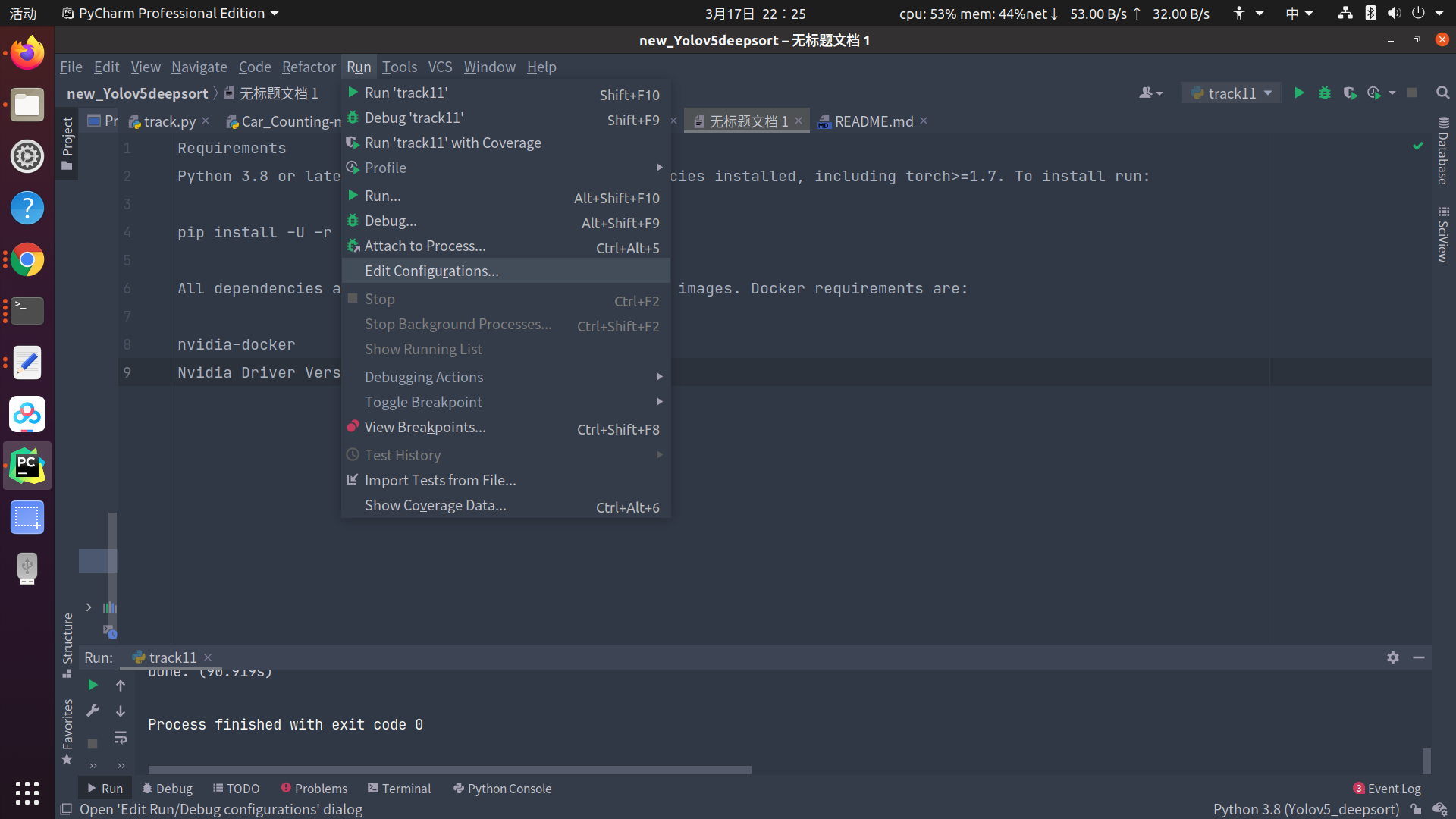
Task: Click the wrench icon in Run panel
Action: 93,711
